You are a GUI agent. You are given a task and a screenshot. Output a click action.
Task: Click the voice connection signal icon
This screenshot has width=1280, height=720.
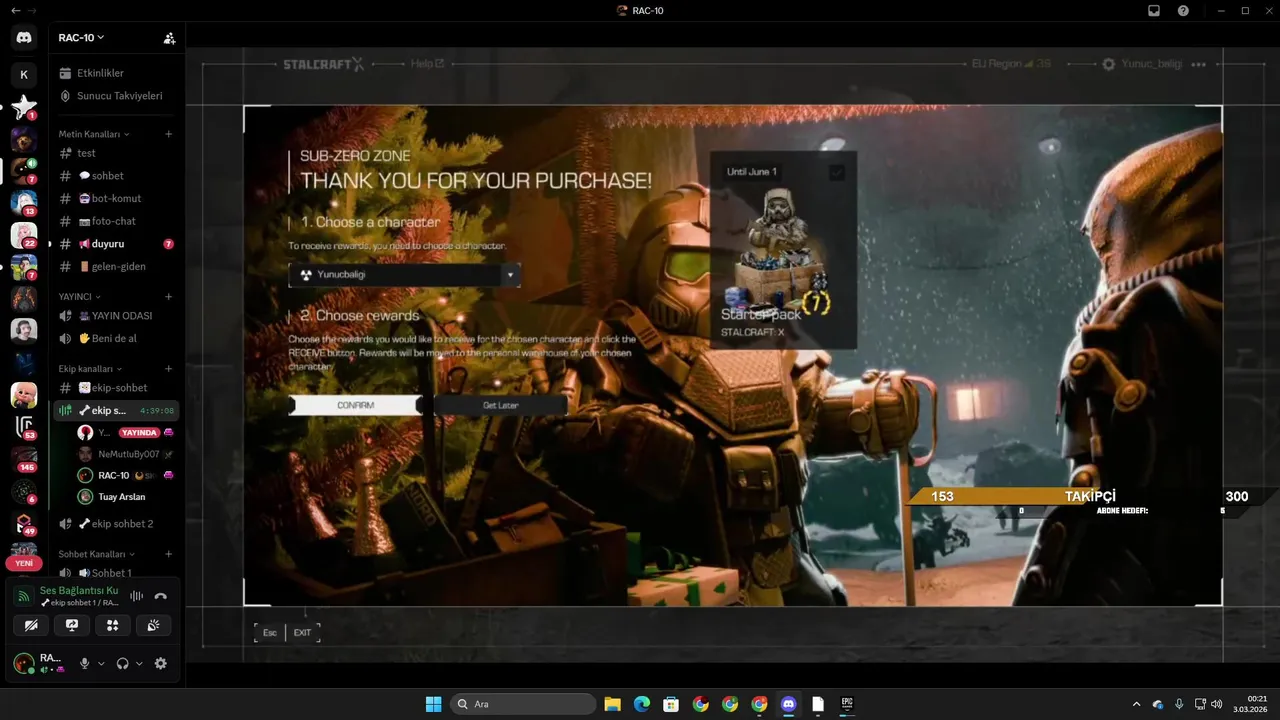[x=23, y=596]
